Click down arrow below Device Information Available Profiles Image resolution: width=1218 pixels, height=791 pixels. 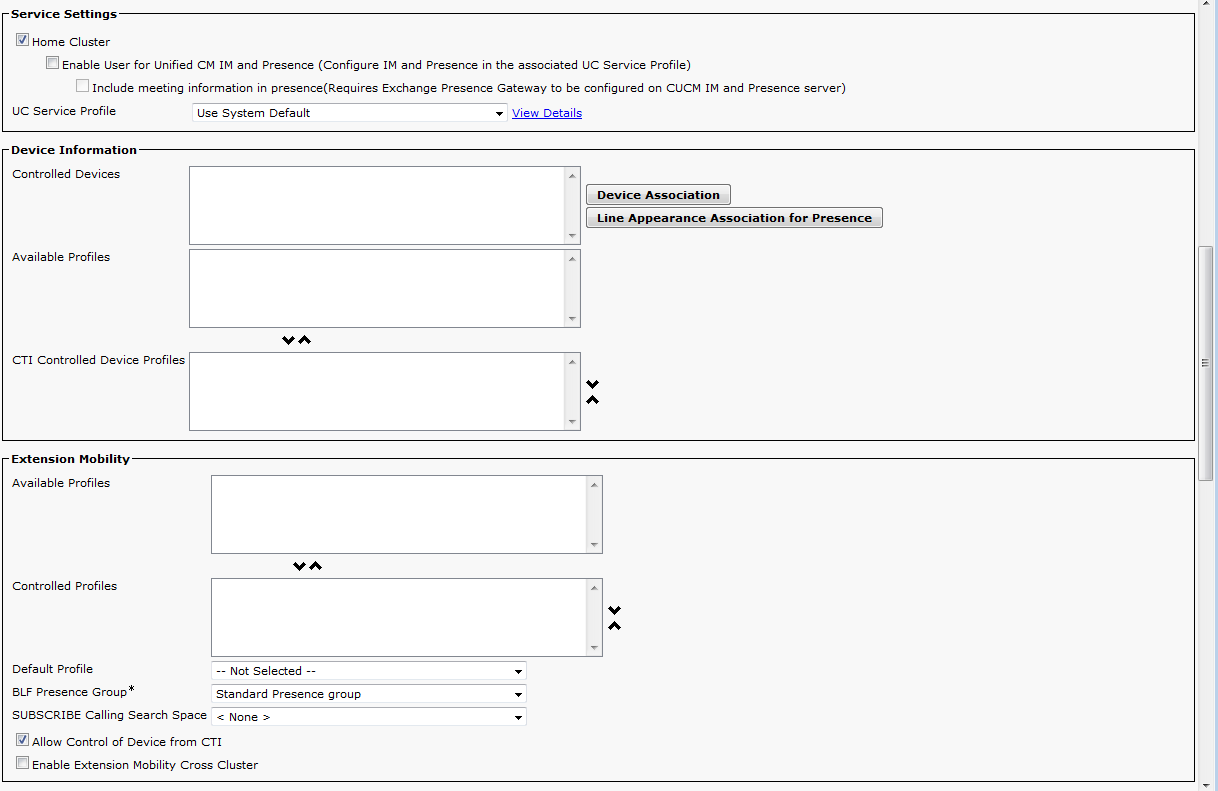point(289,340)
